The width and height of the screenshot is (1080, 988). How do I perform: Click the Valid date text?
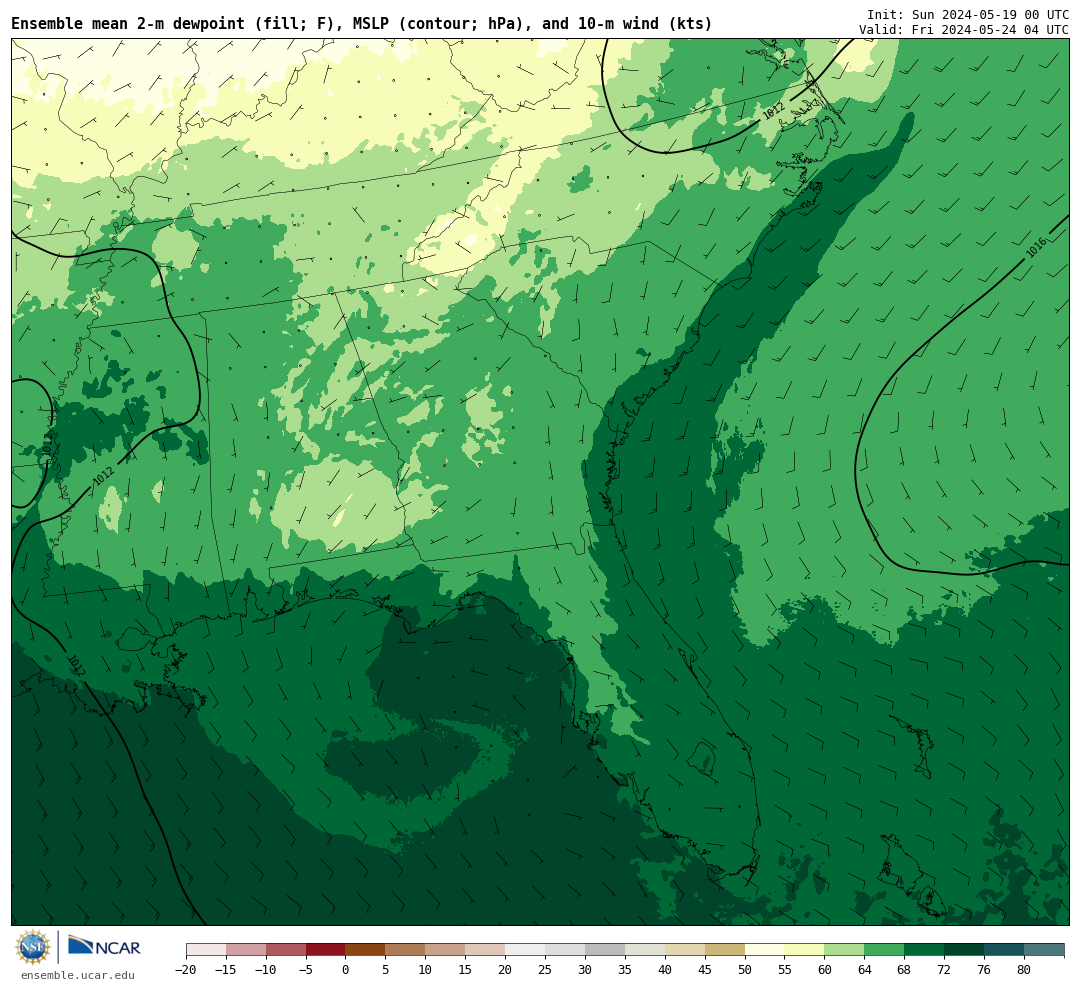point(964,30)
